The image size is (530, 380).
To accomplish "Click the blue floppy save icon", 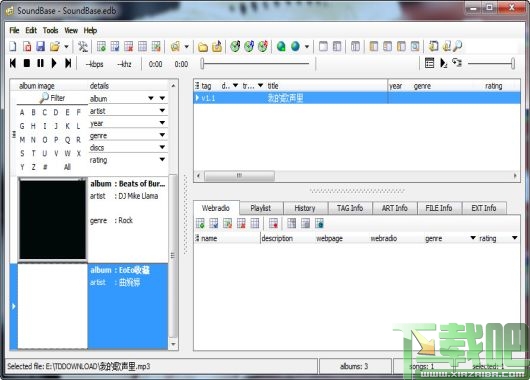I will (41, 46).
